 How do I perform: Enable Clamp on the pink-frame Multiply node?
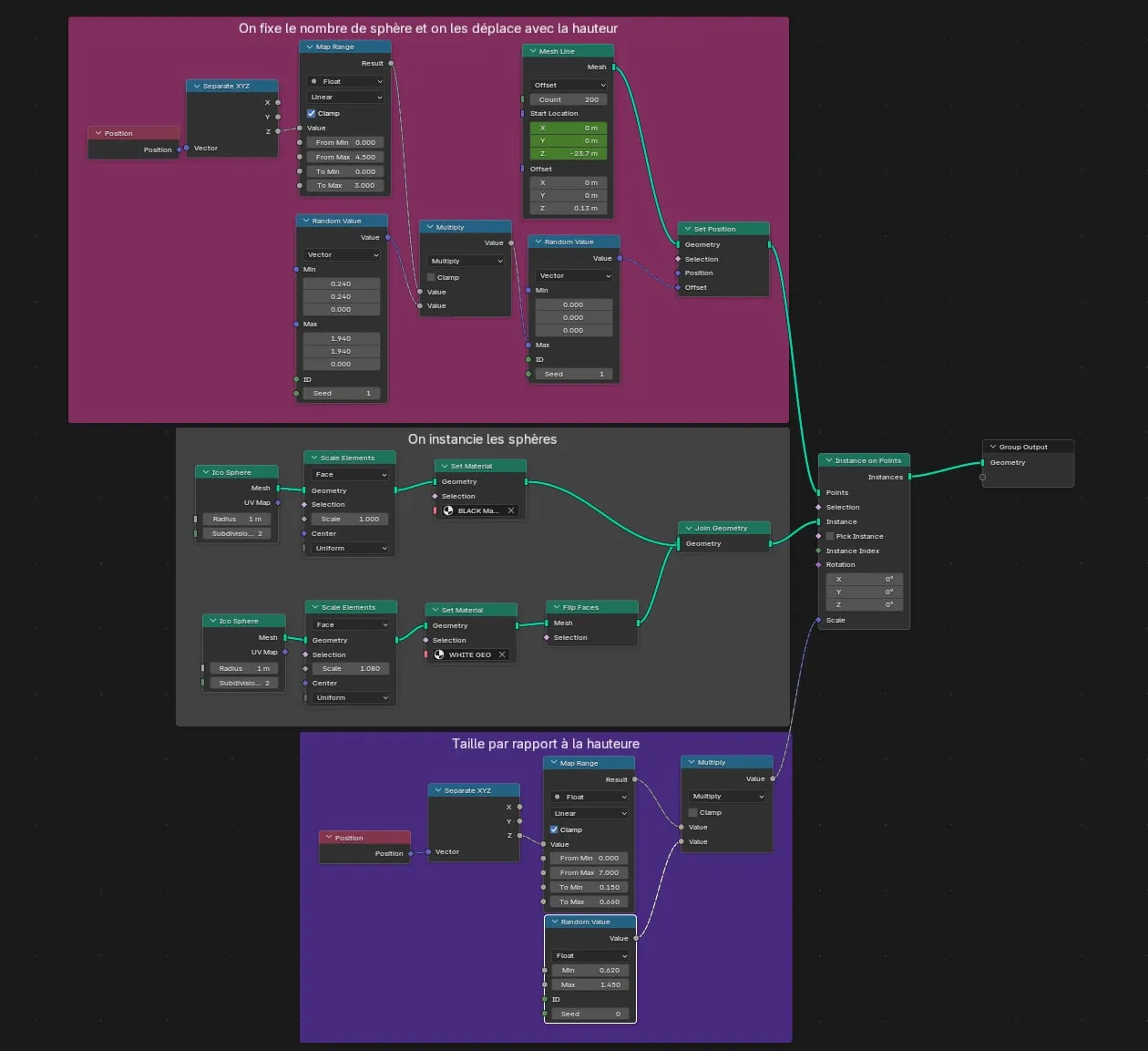pyautogui.click(x=431, y=277)
